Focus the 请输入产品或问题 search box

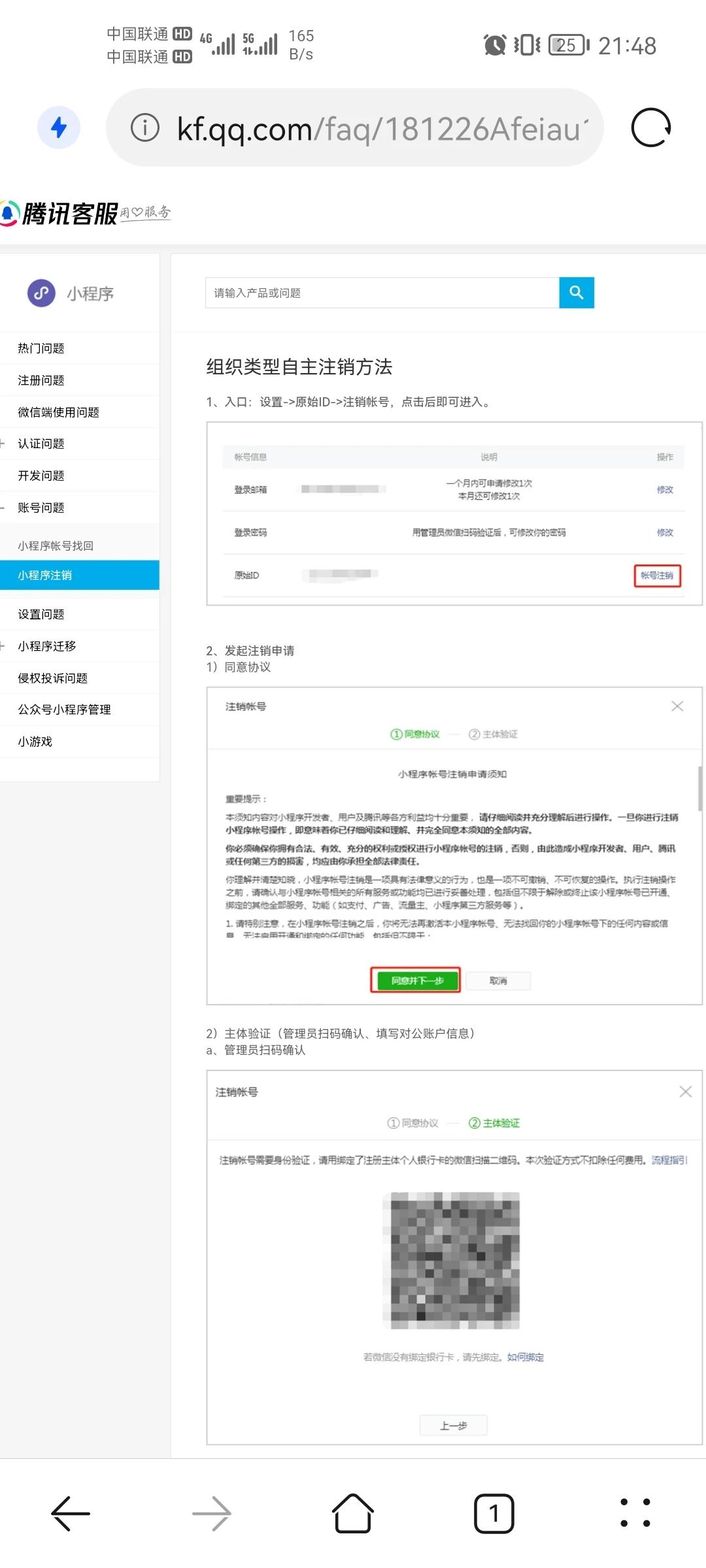point(382,293)
